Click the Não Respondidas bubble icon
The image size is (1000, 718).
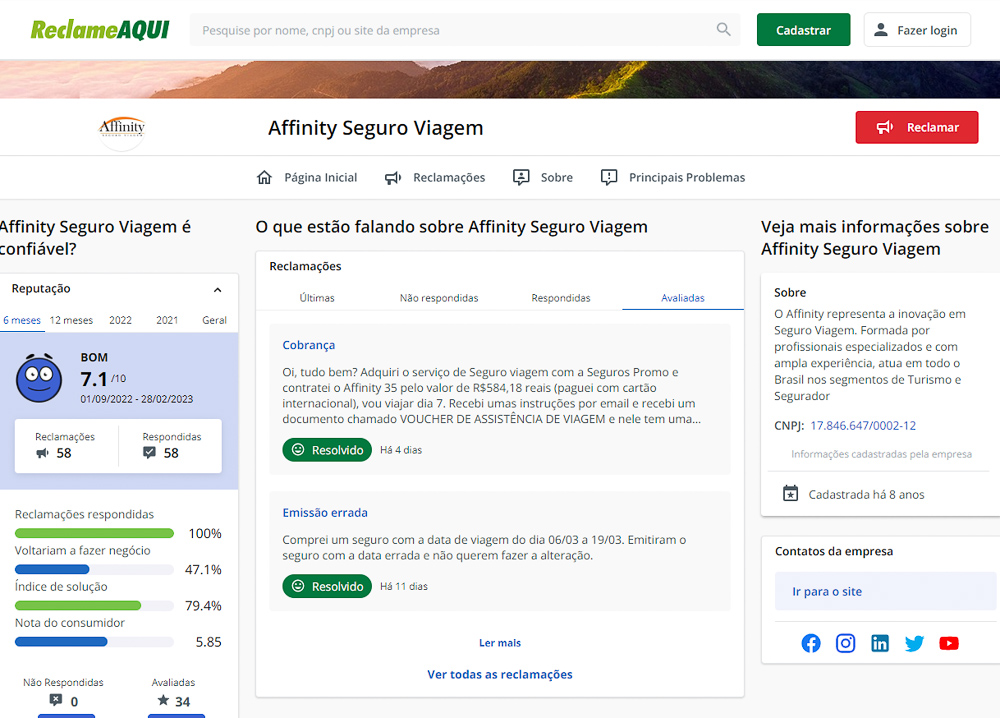(56, 700)
